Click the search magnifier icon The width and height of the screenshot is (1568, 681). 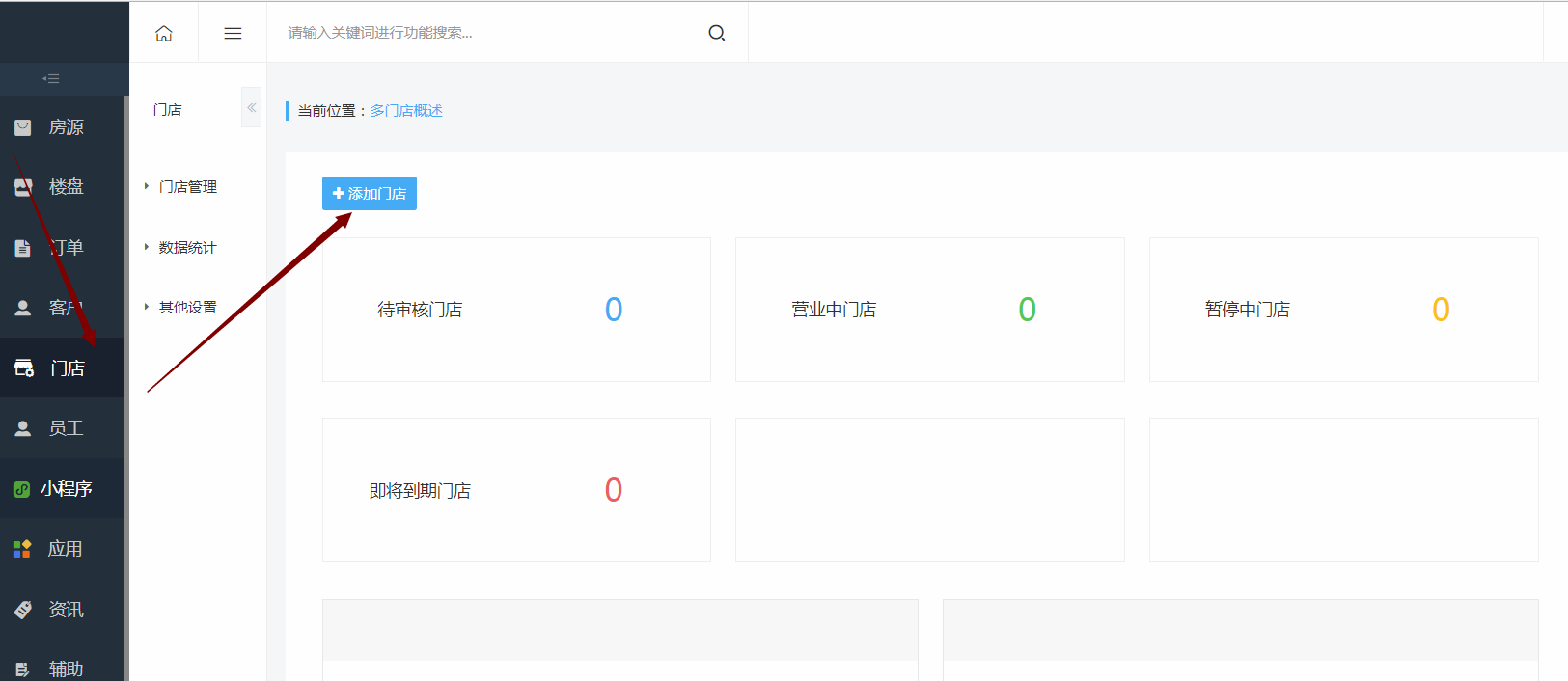pos(716,33)
